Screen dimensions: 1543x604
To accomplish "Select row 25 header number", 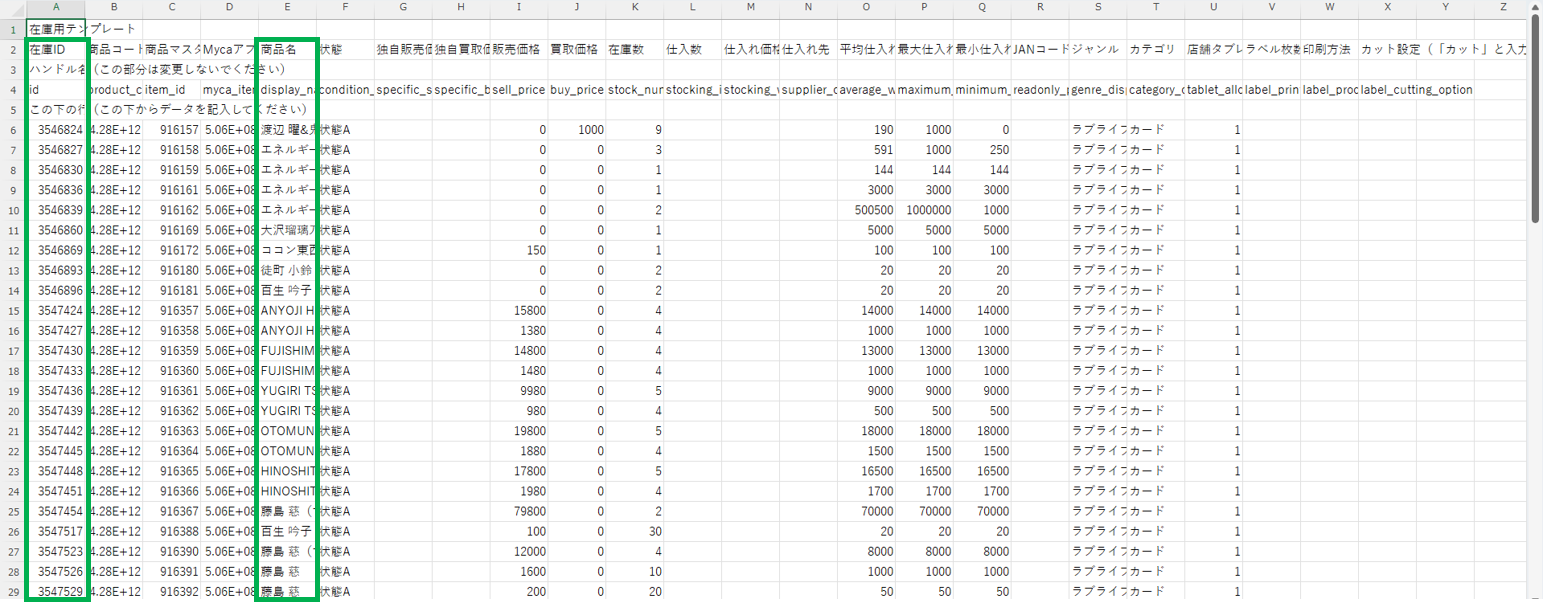I will tap(13, 511).
